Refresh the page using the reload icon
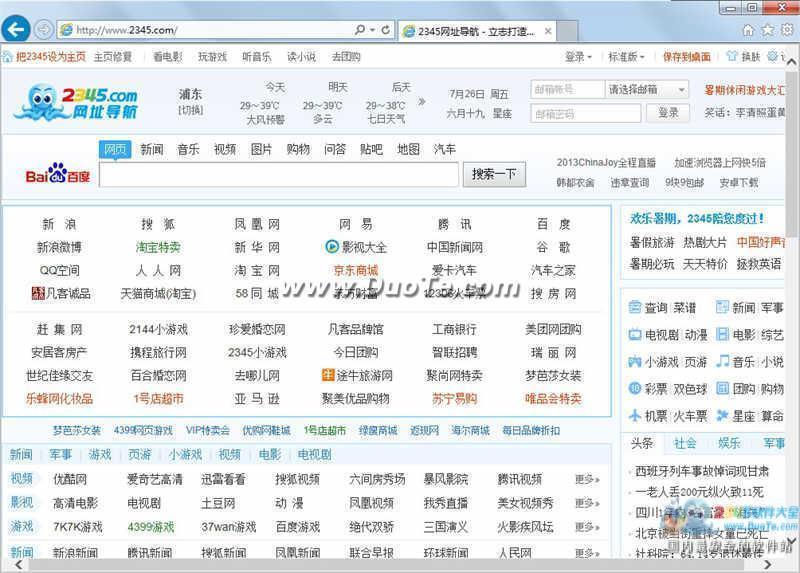The image size is (800, 573). [386, 30]
